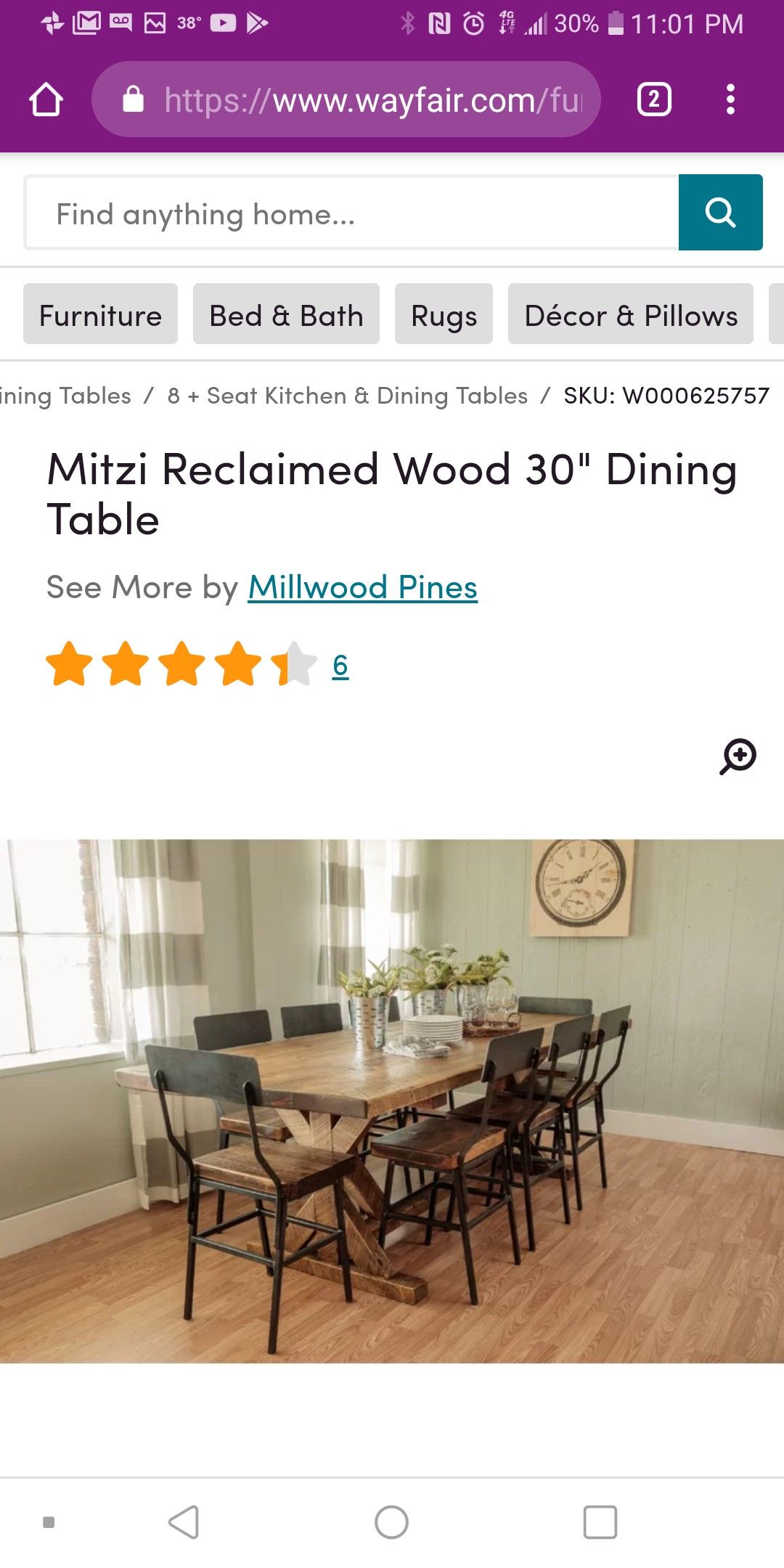Open the Rugs category
This screenshot has width=784, height=1568.
coord(444,314)
